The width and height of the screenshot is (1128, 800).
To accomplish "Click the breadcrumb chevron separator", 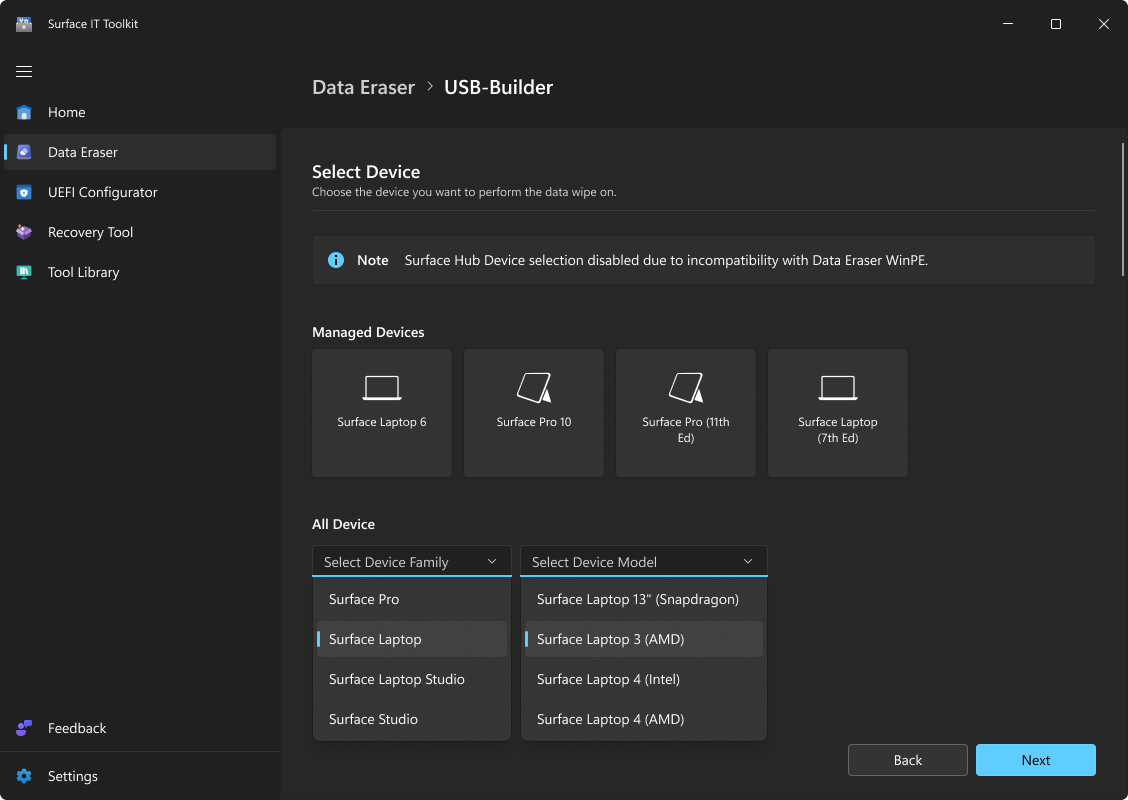I will [x=429, y=86].
